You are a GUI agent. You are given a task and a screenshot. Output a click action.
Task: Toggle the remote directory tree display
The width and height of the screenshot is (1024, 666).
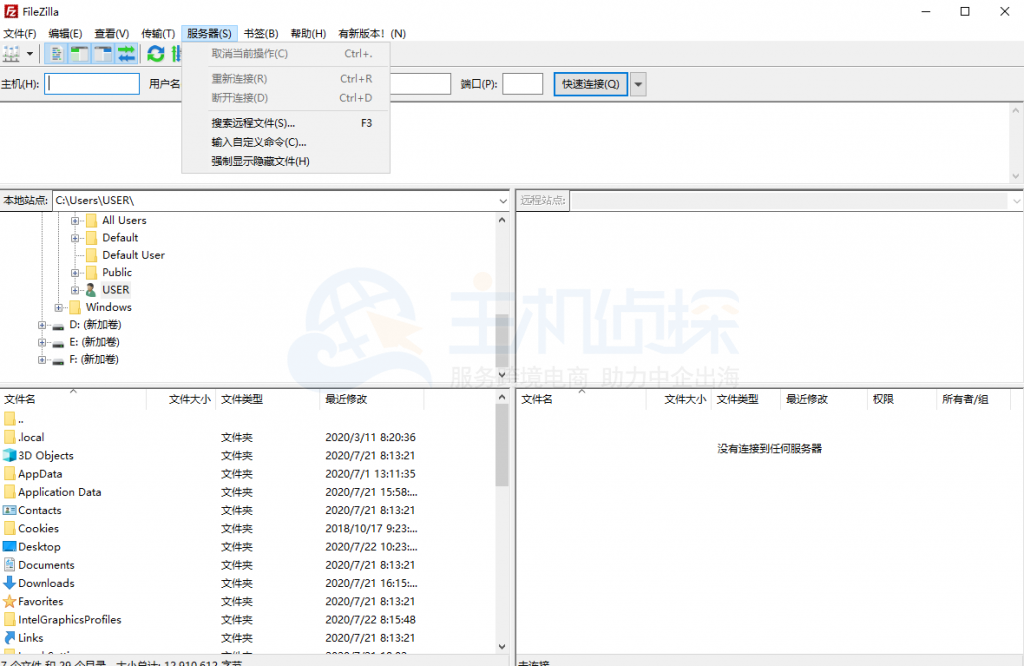pyautogui.click(x=103, y=54)
